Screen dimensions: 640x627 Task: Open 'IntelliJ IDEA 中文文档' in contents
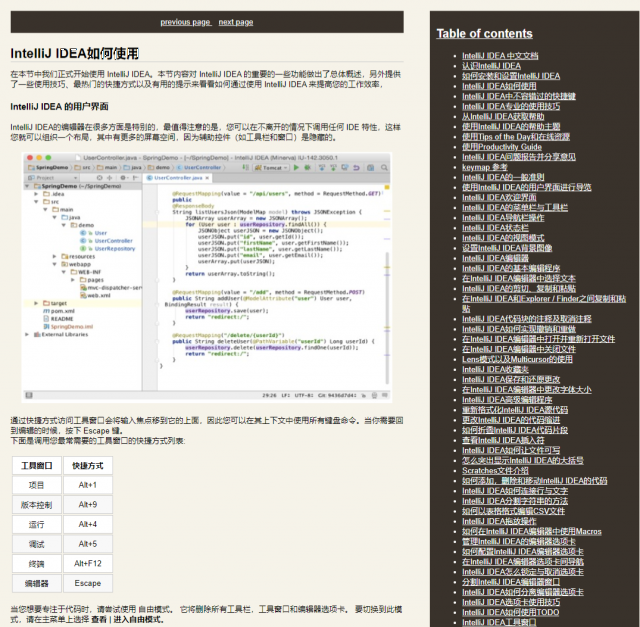pyautogui.click(x=500, y=56)
